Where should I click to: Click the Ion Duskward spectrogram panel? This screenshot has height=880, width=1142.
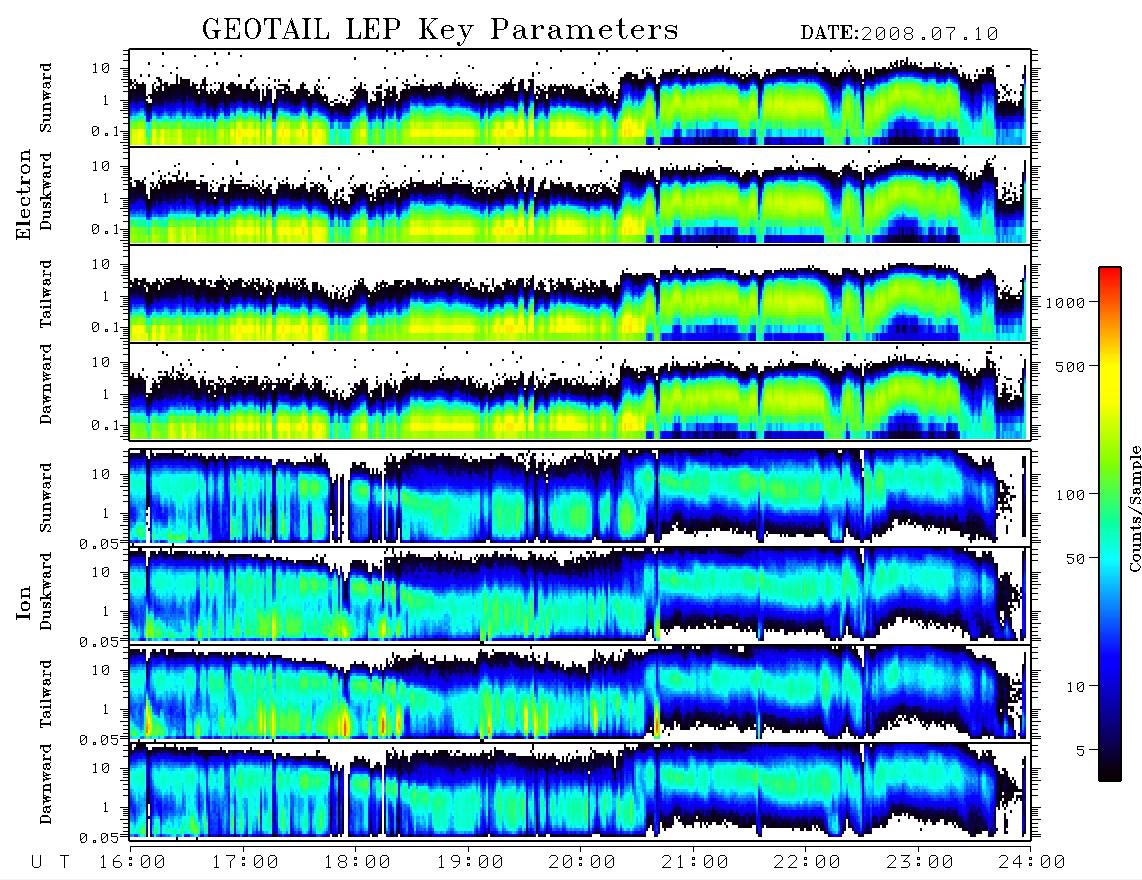(580, 595)
